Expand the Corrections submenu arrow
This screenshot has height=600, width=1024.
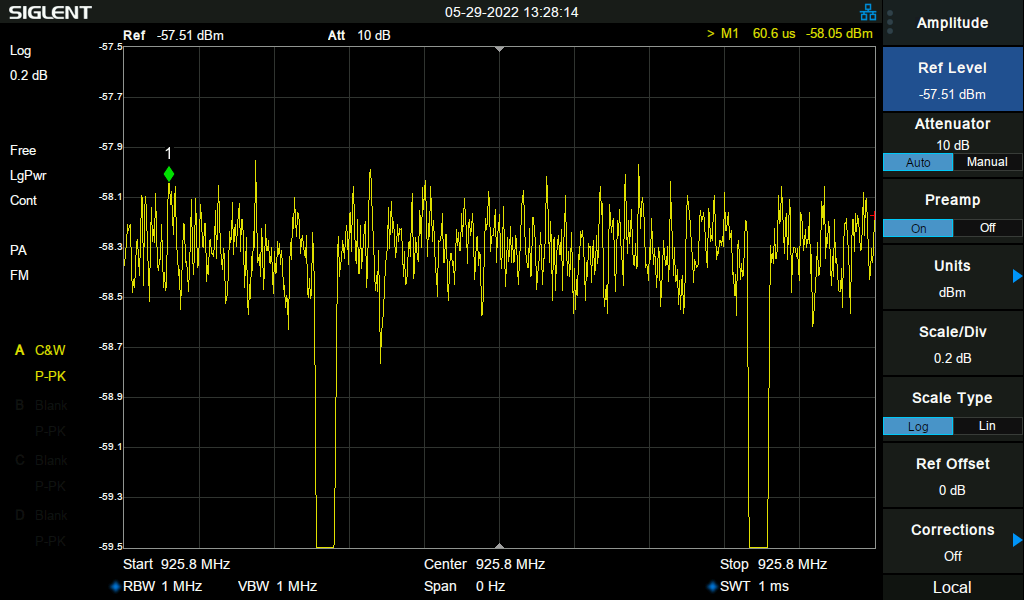click(1017, 540)
